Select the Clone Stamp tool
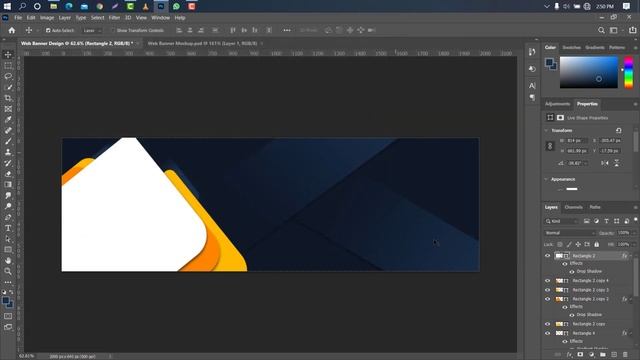The width and height of the screenshot is (640, 360). coord(8,152)
